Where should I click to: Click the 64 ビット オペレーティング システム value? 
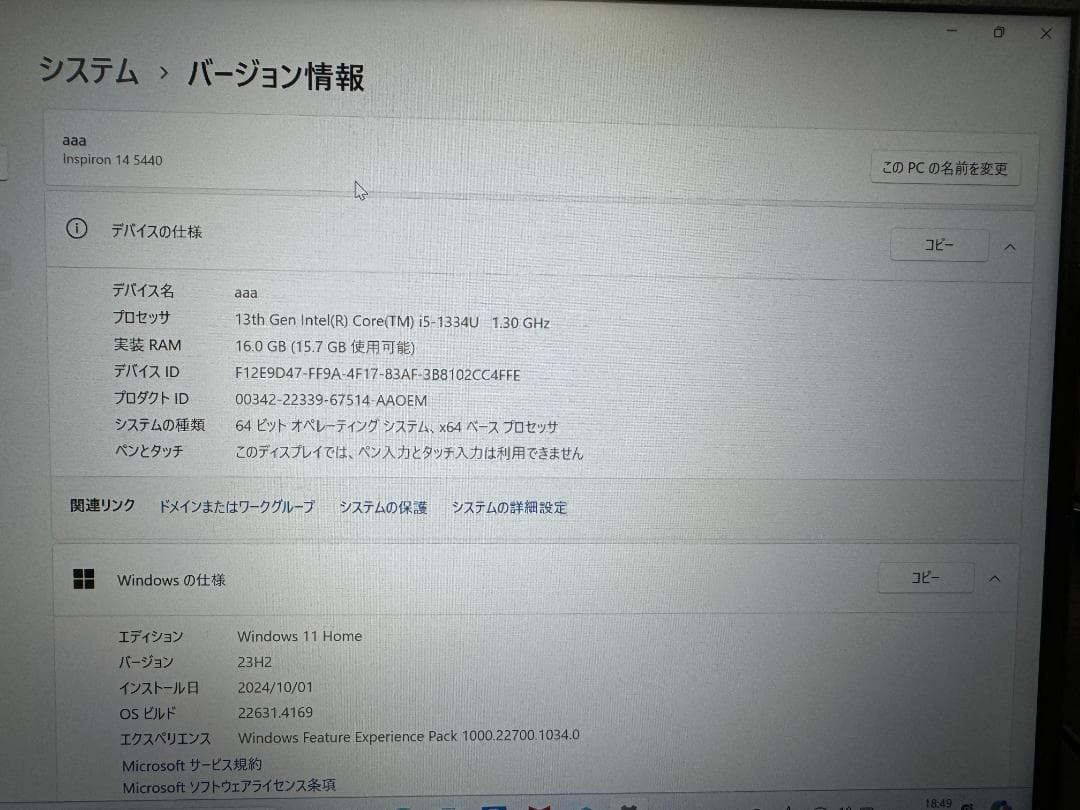[x=396, y=426]
